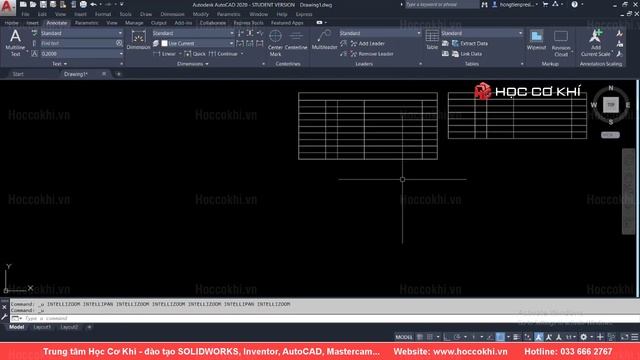The width and height of the screenshot is (640, 360).
Task: Expand the Text panel title arrow
Action: [x=65, y=64]
